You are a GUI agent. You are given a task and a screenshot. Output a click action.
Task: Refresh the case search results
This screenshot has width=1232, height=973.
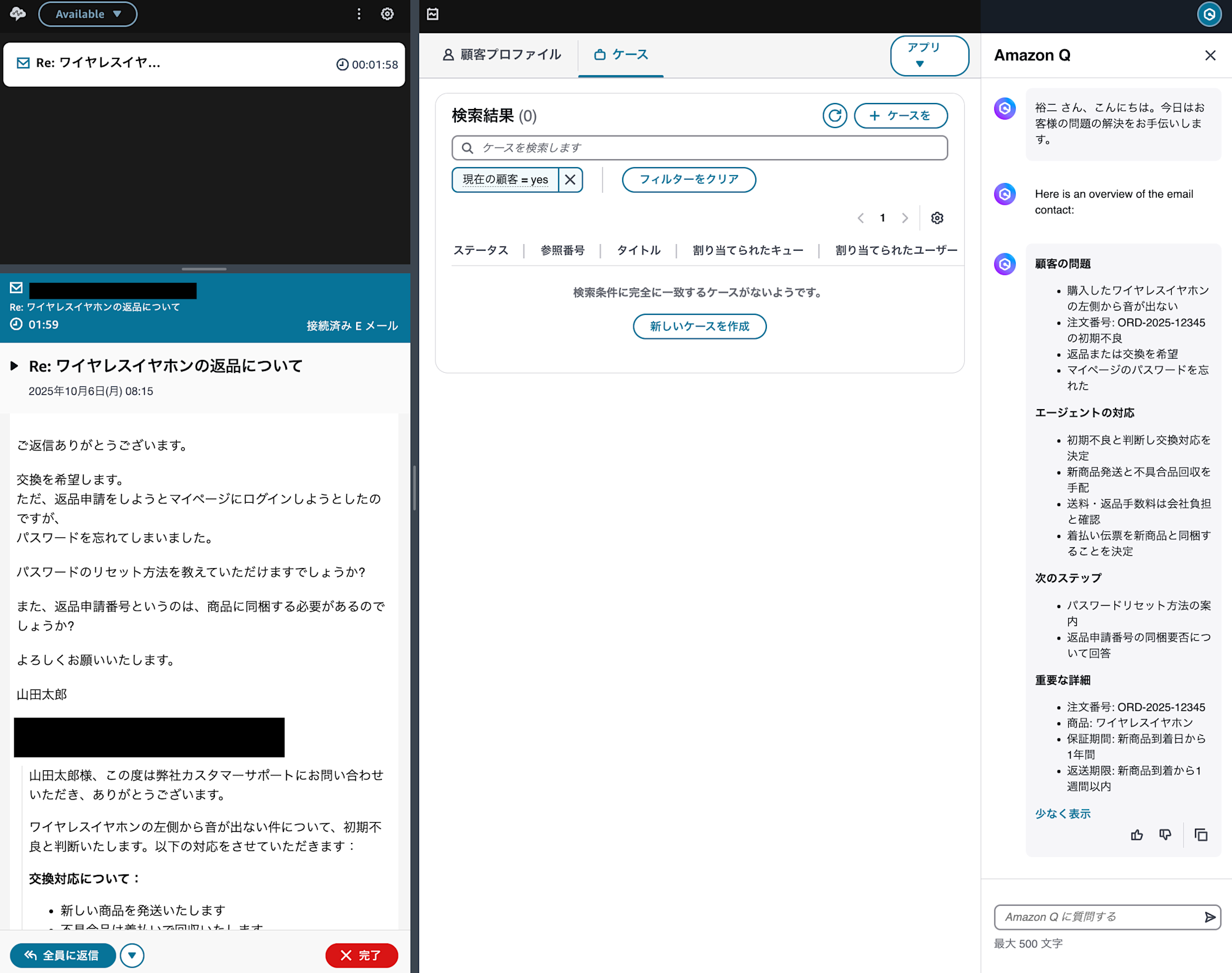pyautogui.click(x=834, y=115)
